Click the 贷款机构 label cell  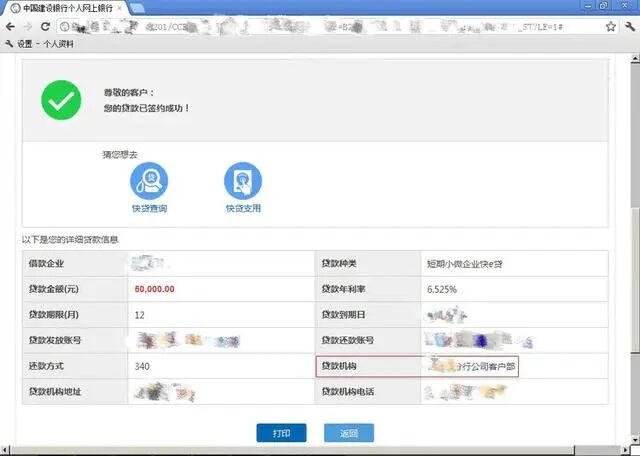pyautogui.click(x=368, y=366)
